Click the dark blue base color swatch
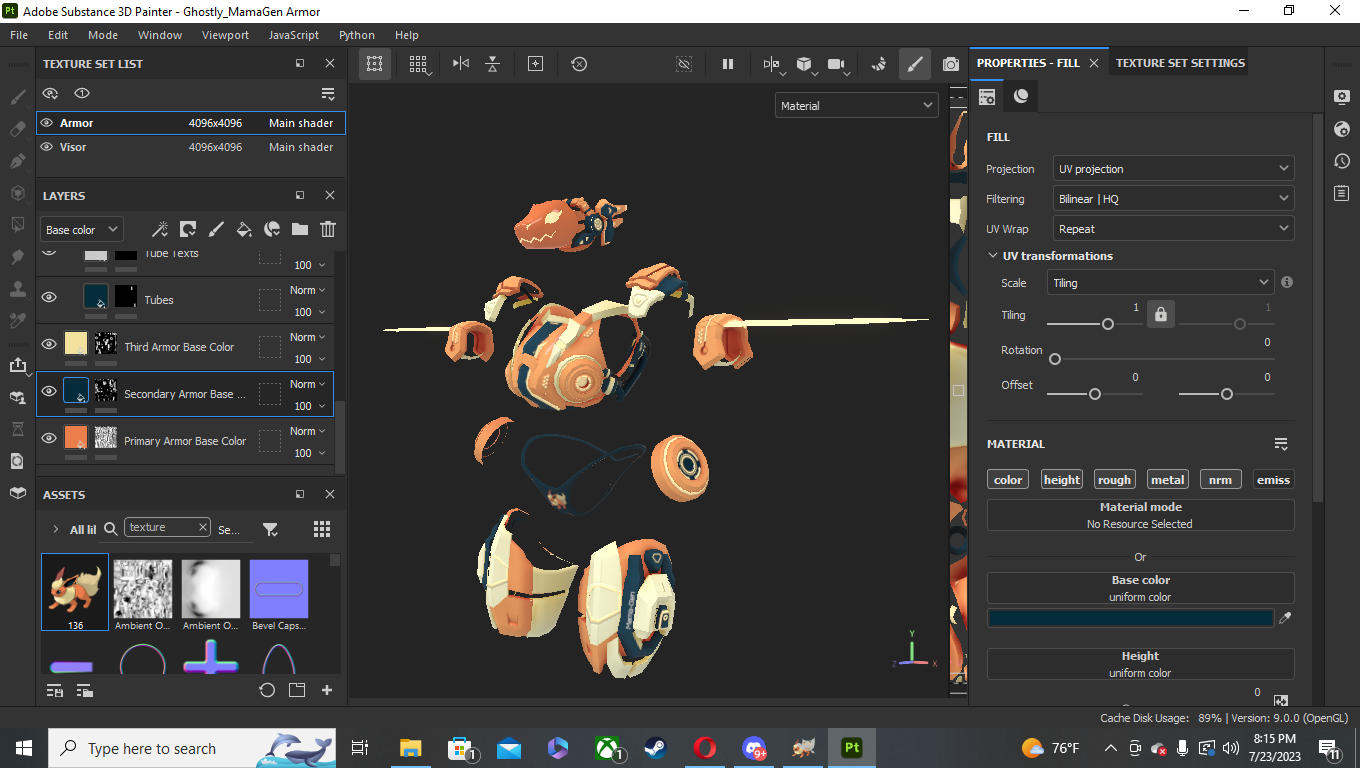The height and width of the screenshot is (768, 1360). coord(1130,618)
